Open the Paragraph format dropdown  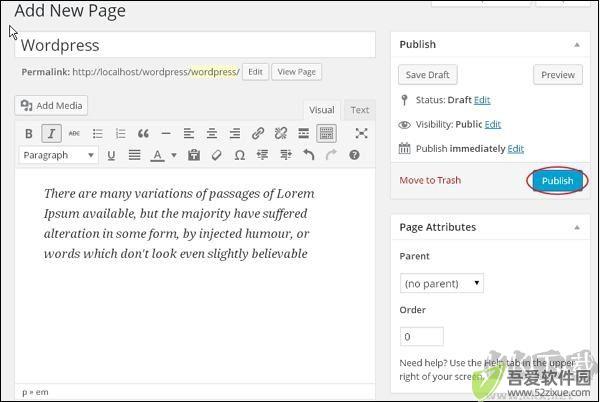coord(58,155)
